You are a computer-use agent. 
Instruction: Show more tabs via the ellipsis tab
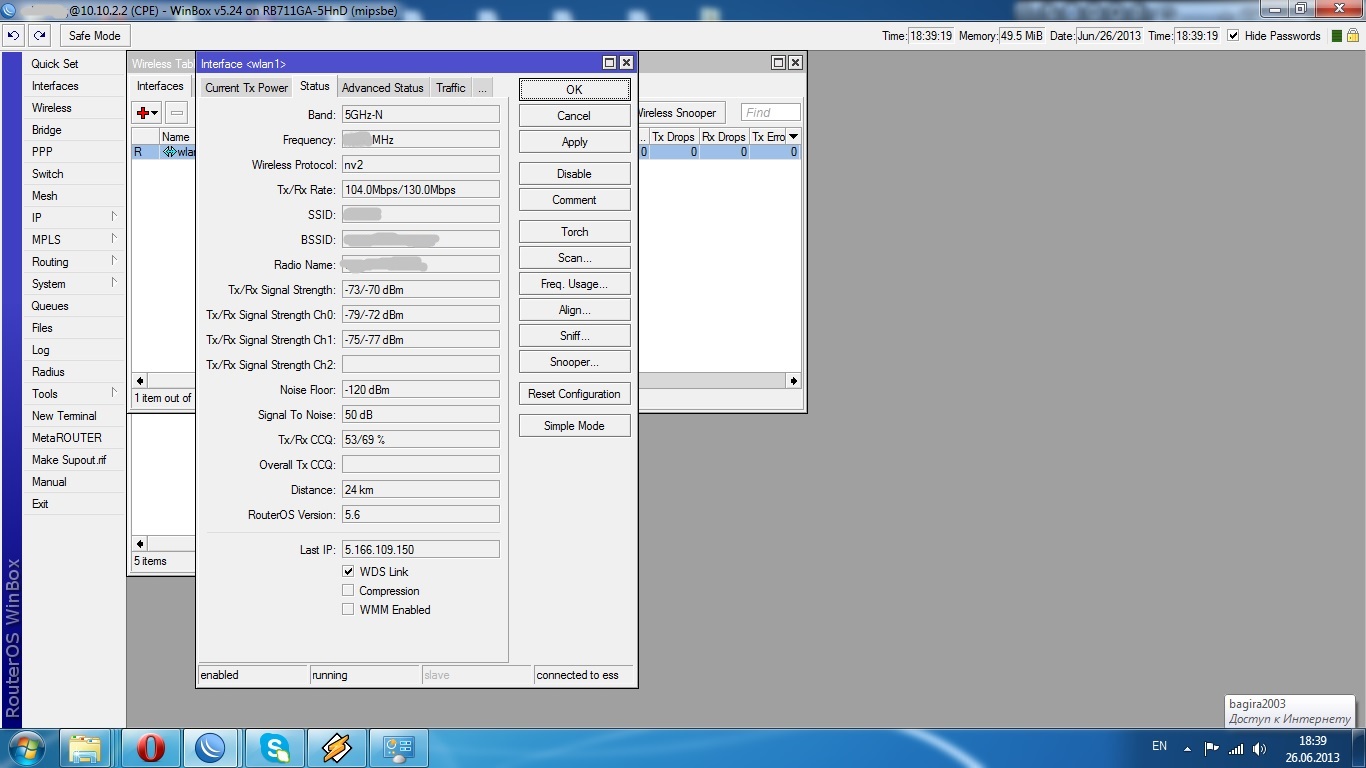[x=481, y=88]
